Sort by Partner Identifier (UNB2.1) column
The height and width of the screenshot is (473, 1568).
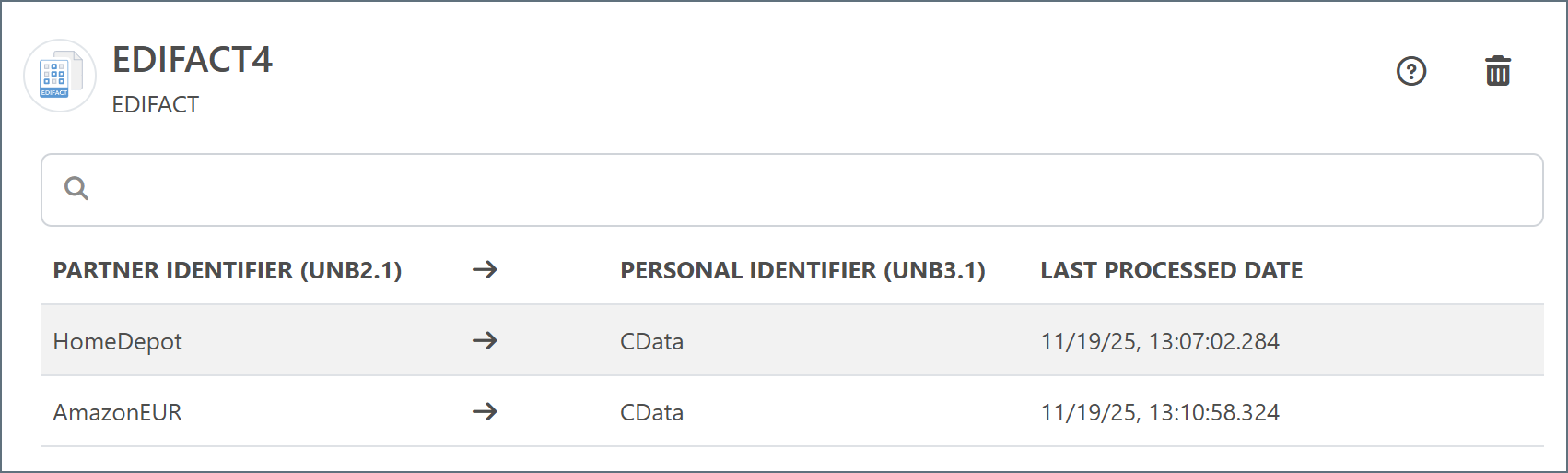pyautogui.click(x=228, y=270)
